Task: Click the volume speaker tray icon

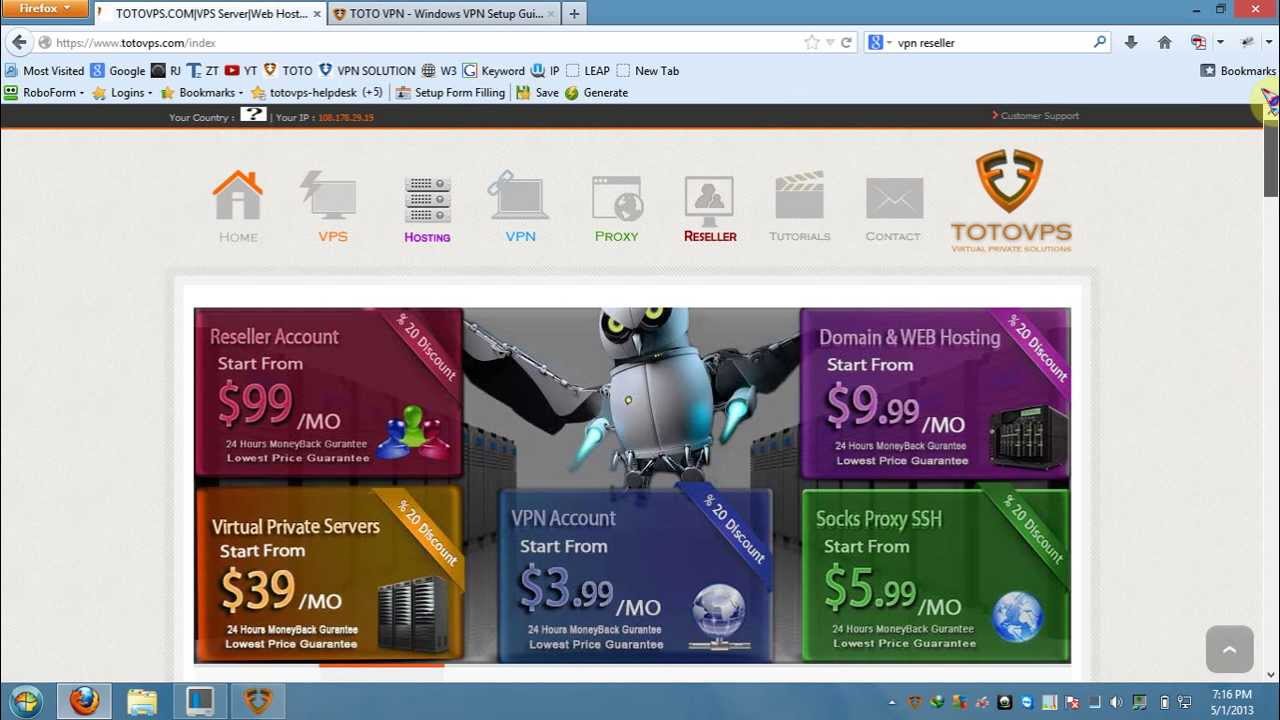Action: point(1117,703)
